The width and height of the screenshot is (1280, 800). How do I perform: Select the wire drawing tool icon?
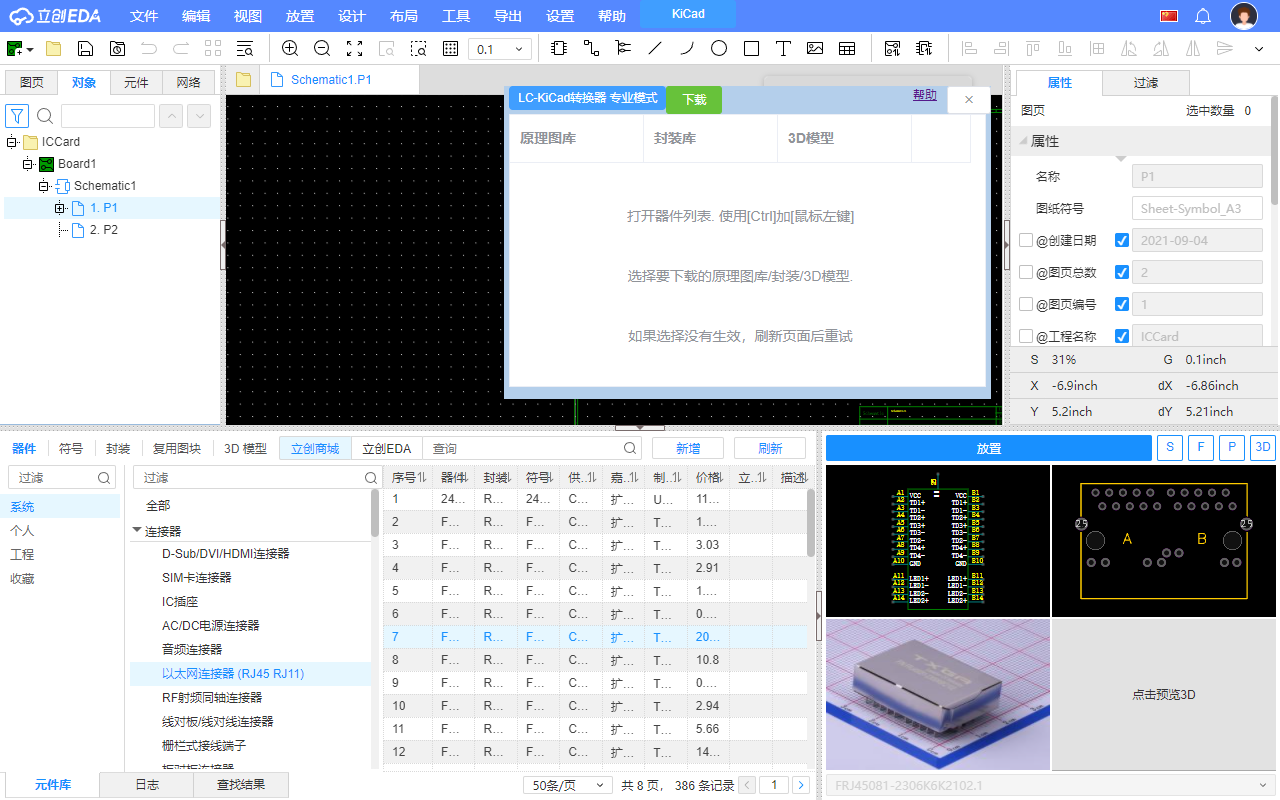[591, 48]
